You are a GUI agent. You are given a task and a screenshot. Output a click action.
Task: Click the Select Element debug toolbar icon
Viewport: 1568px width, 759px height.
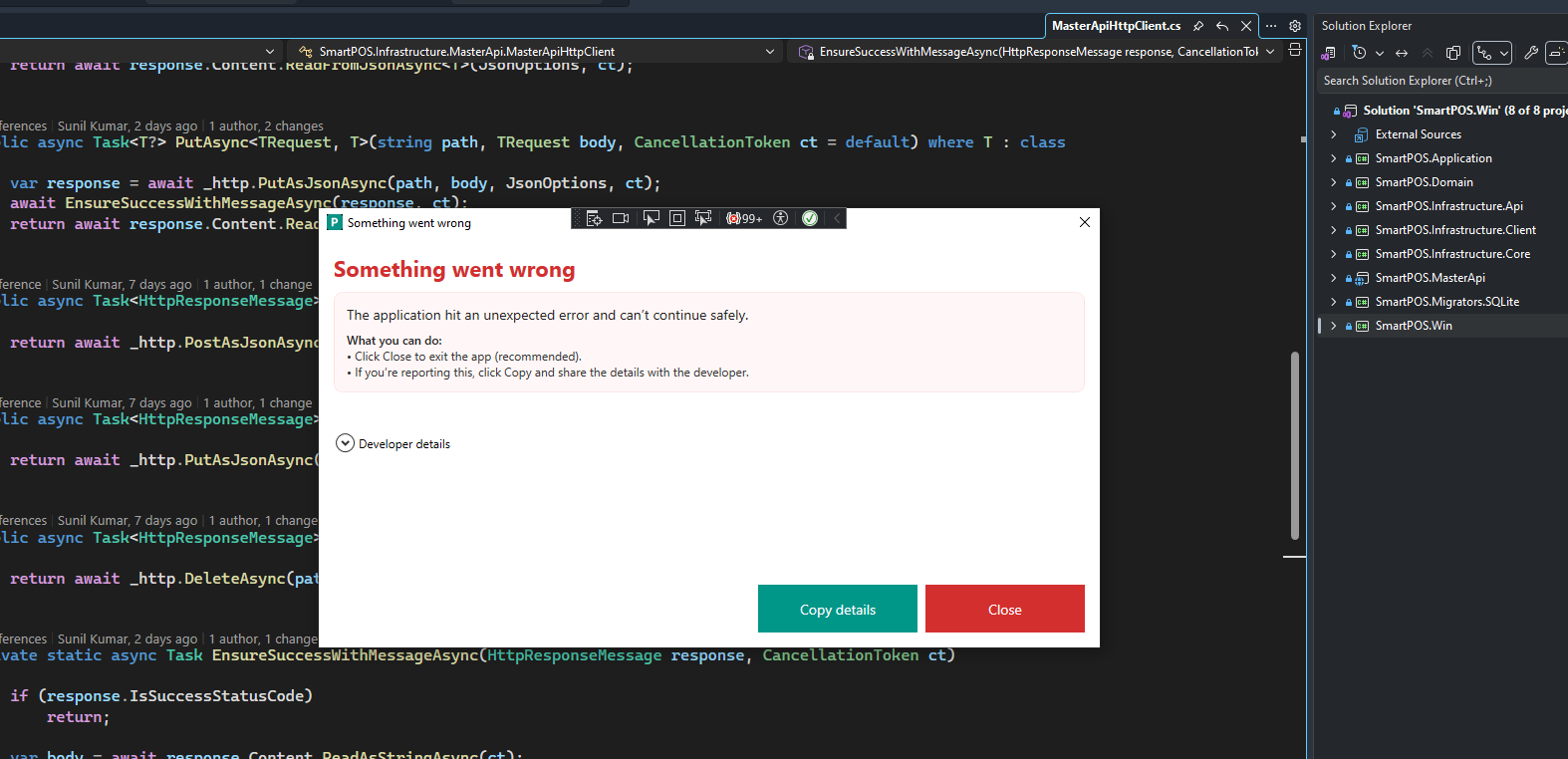[x=651, y=218]
